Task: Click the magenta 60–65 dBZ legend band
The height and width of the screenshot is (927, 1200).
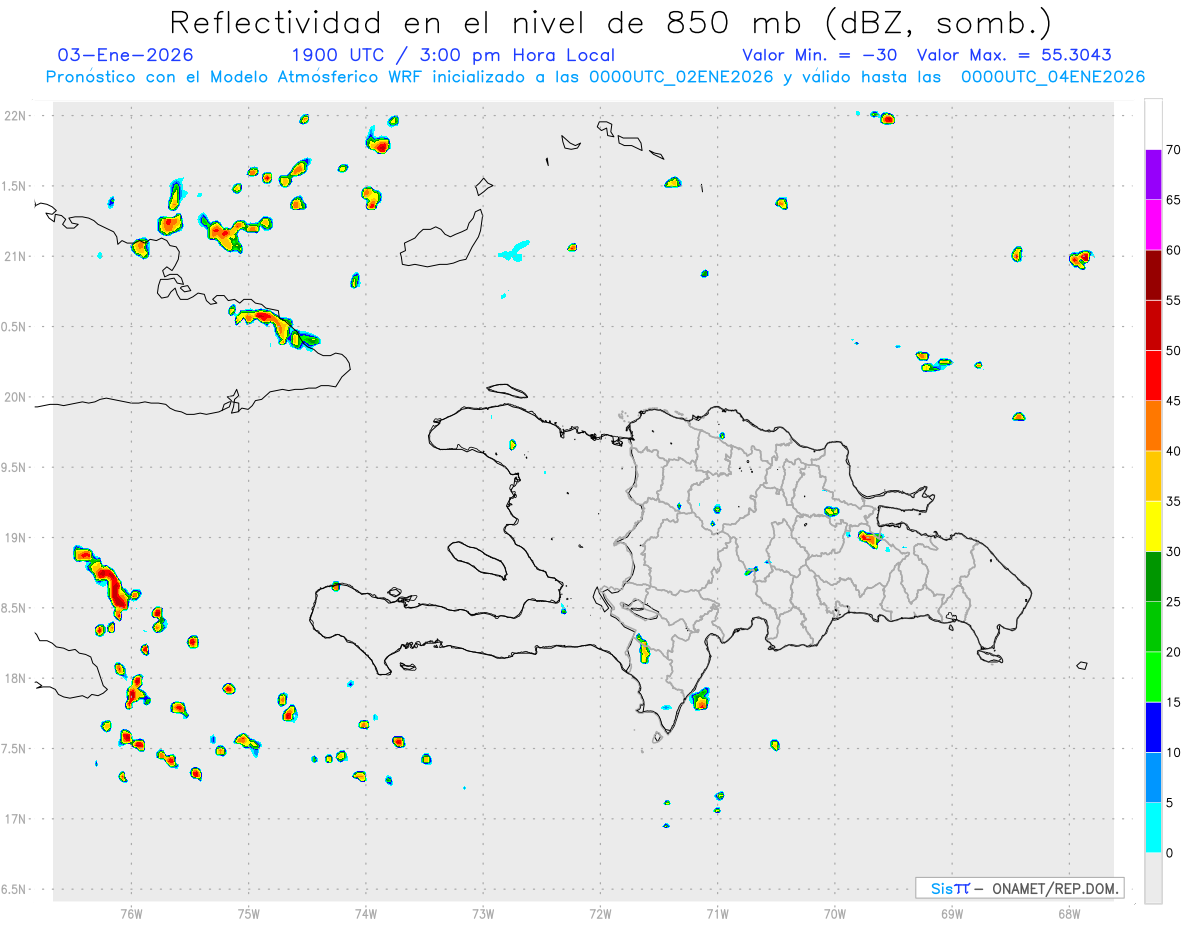Action: 1154,225
